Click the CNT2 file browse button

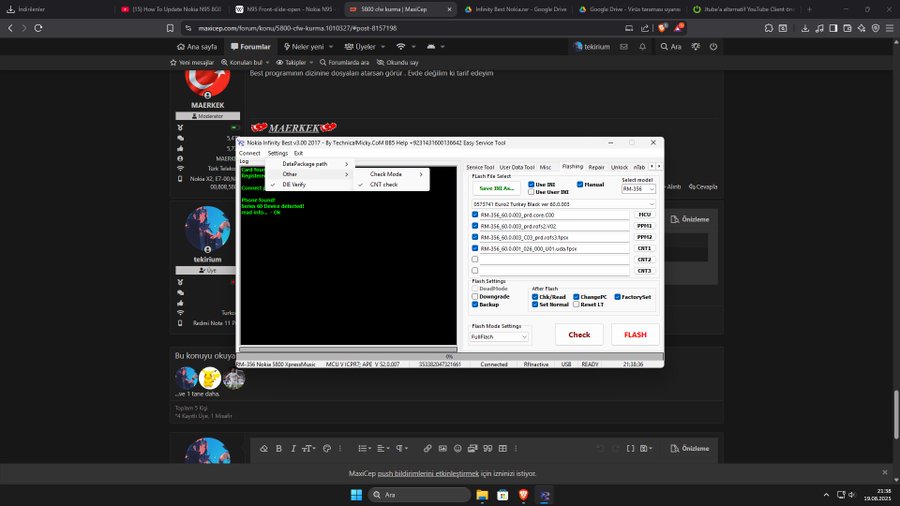click(x=644, y=259)
